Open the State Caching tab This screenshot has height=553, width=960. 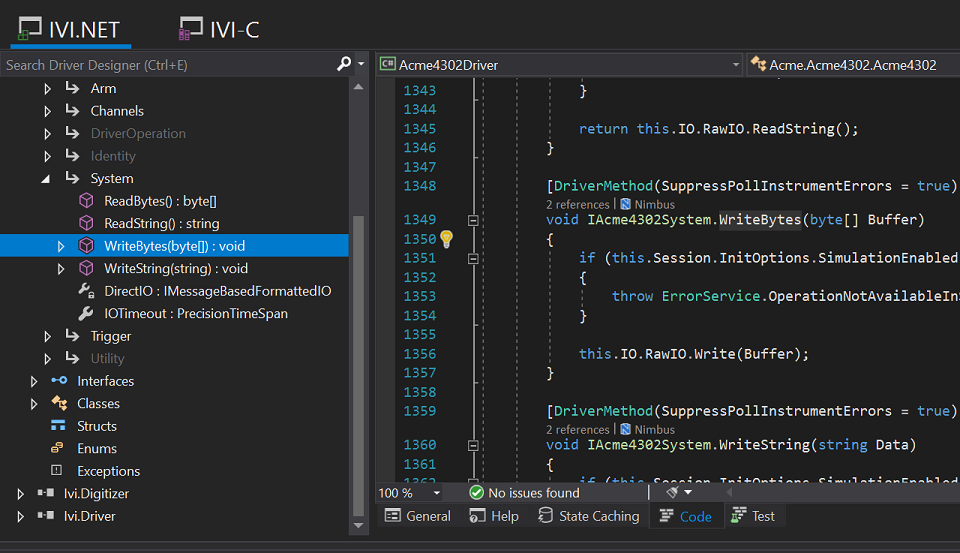click(588, 516)
